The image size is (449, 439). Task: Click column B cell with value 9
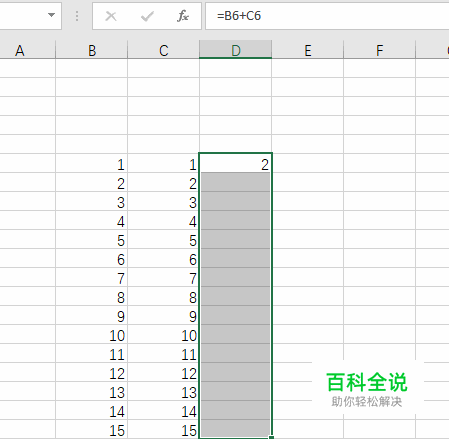click(92, 315)
